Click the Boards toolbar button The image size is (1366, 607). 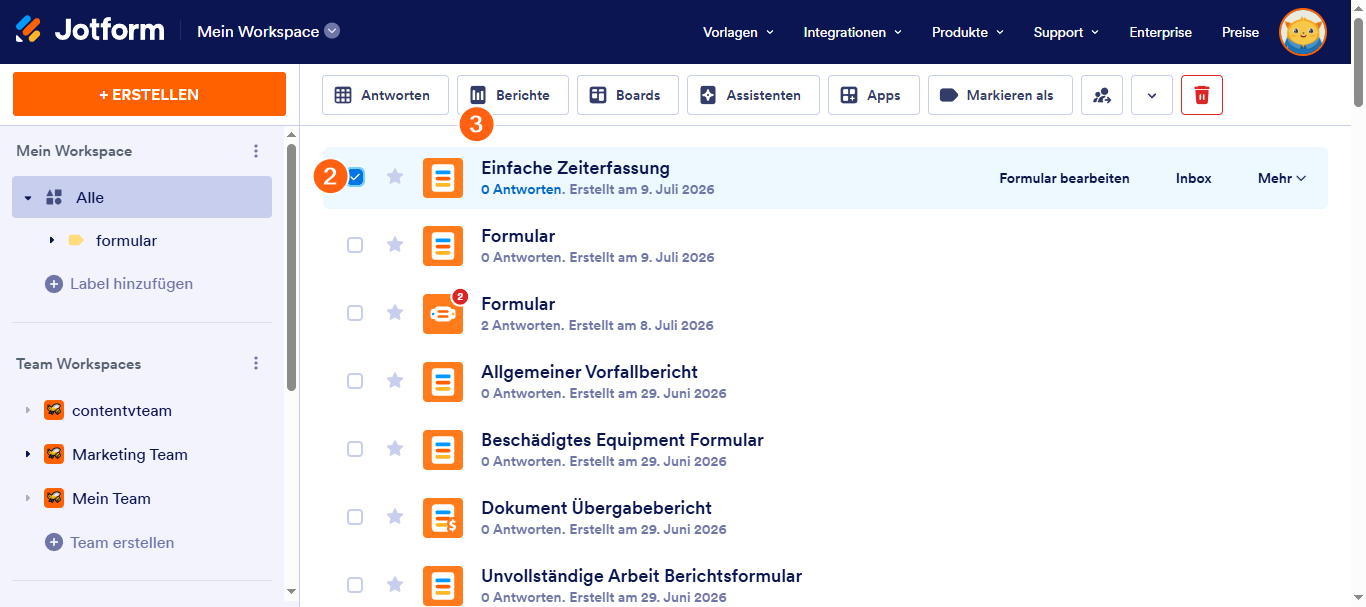(x=628, y=95)
